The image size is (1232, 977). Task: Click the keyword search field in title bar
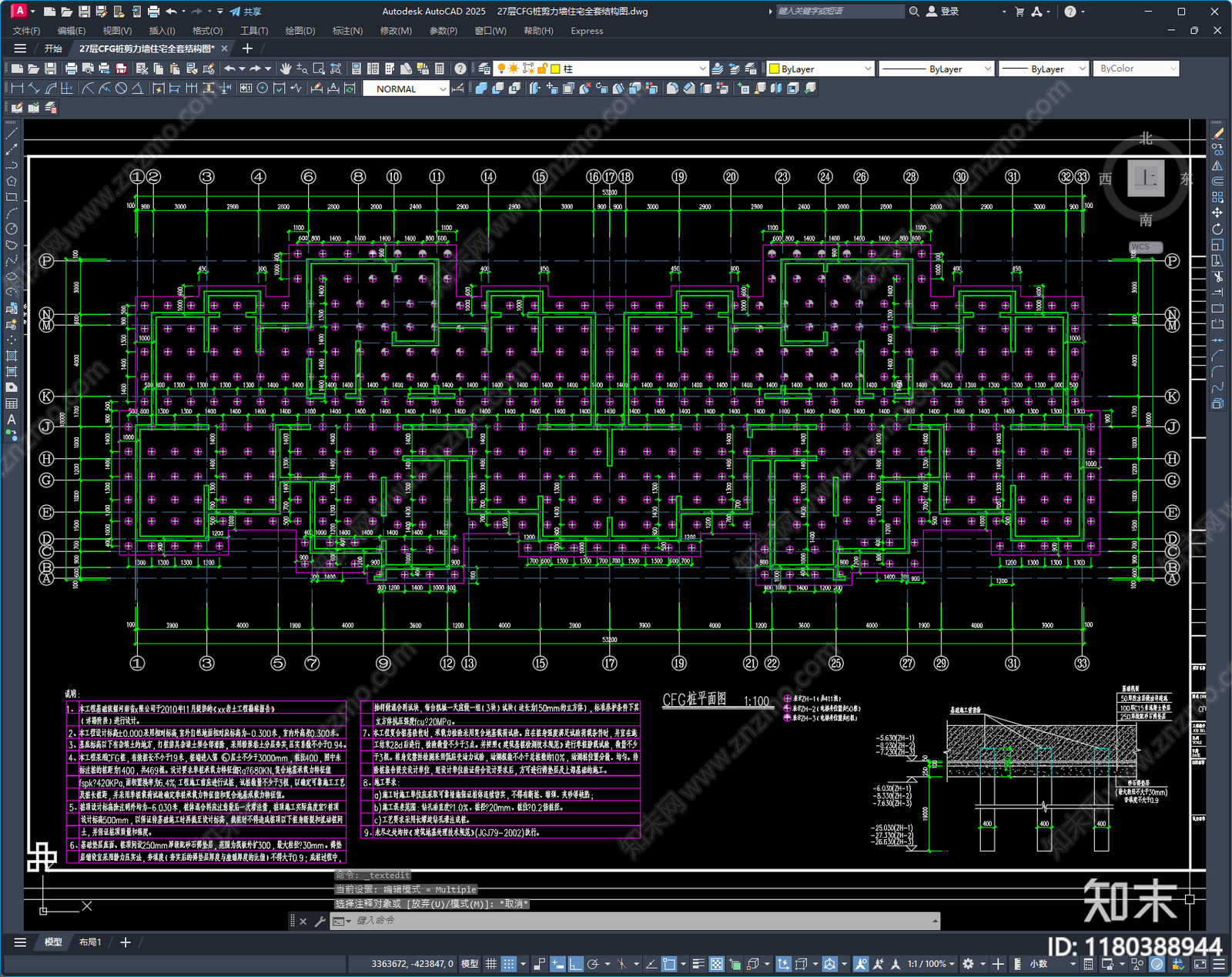(840, 12)
